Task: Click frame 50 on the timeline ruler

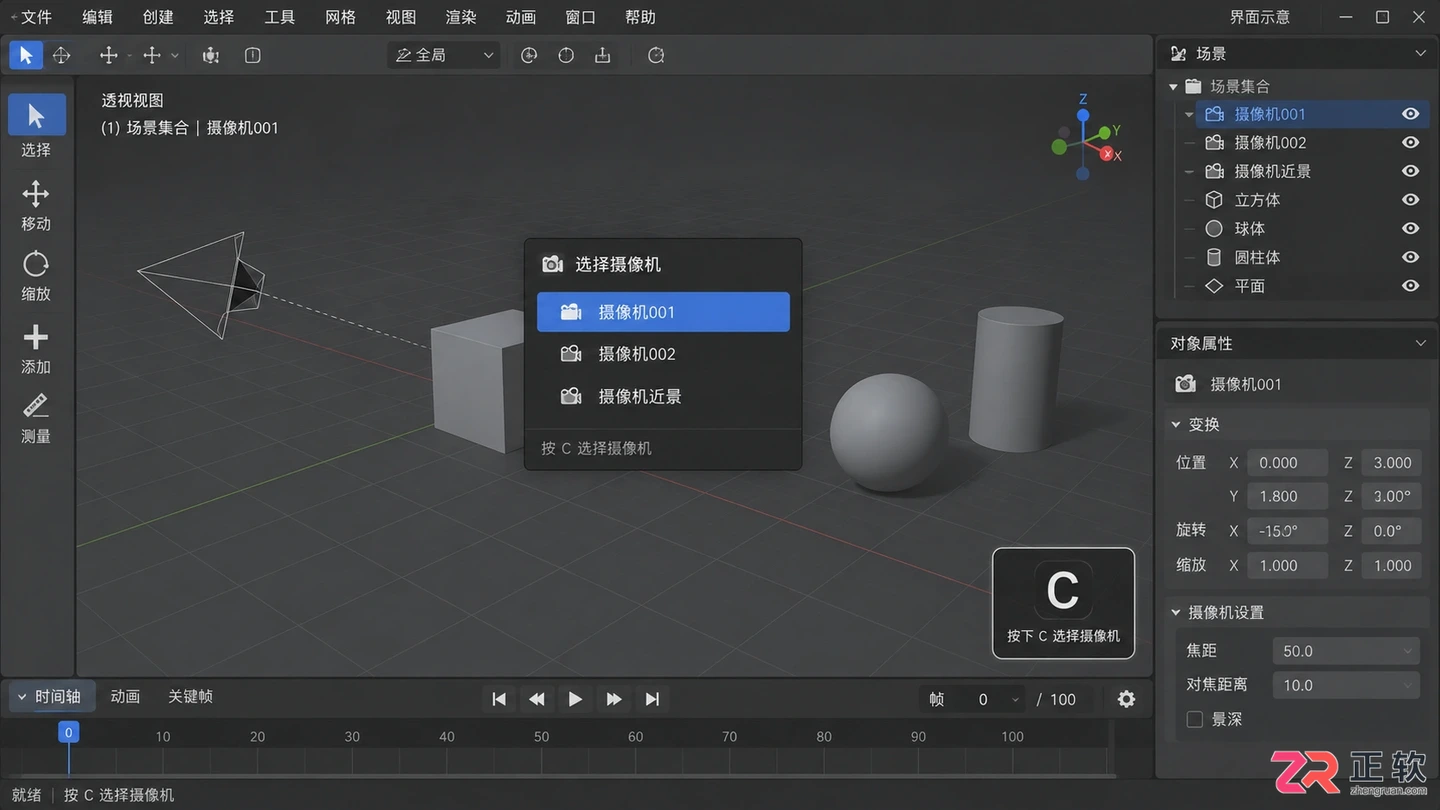Action: 541,737
